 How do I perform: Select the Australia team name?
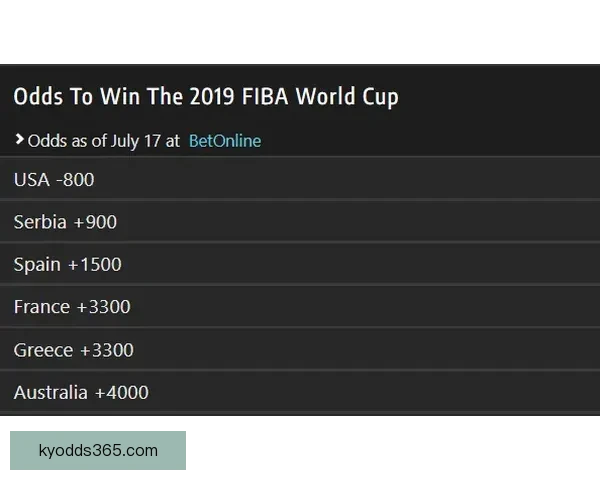point(50,393)
